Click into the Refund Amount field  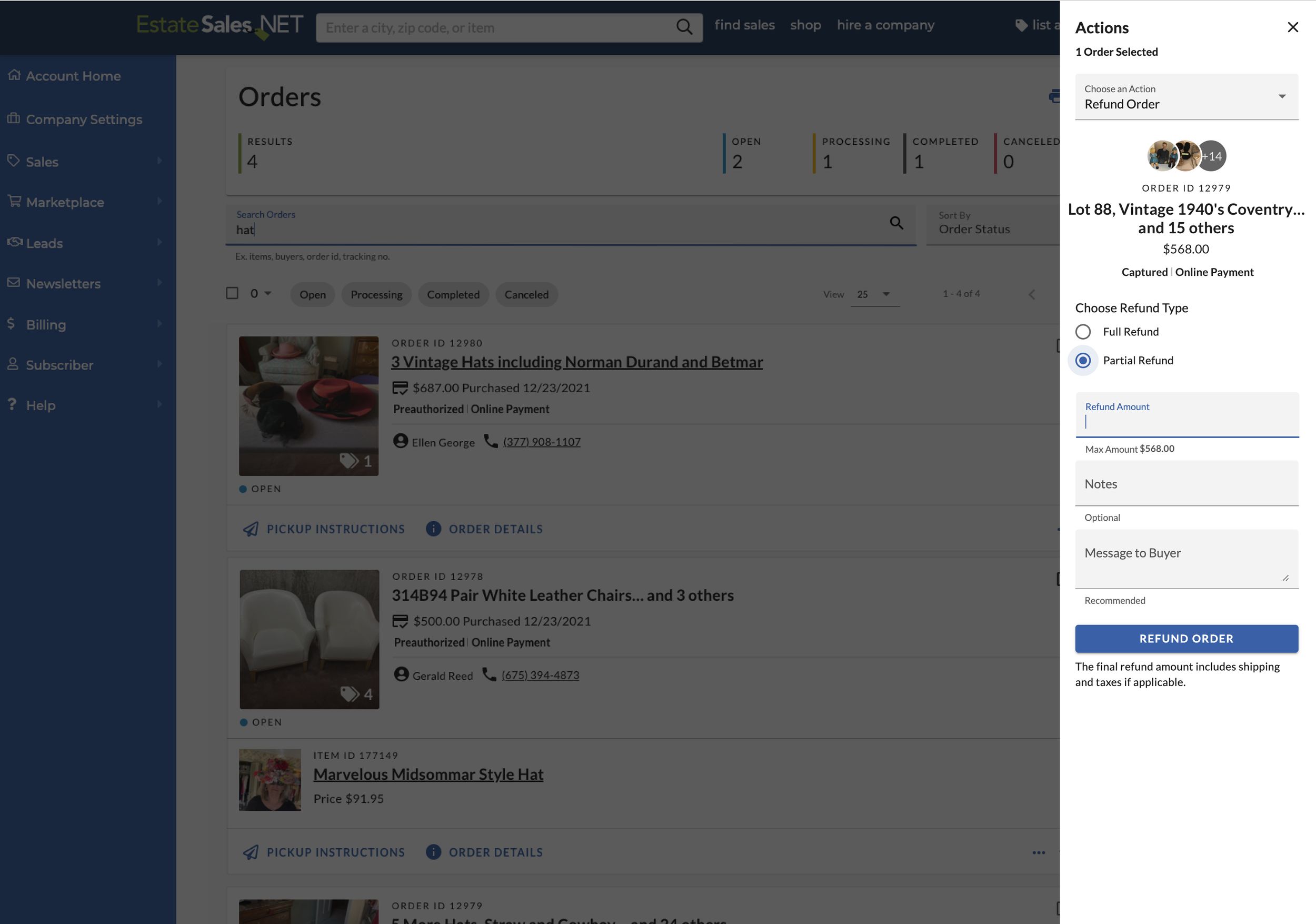(1187, 415)
